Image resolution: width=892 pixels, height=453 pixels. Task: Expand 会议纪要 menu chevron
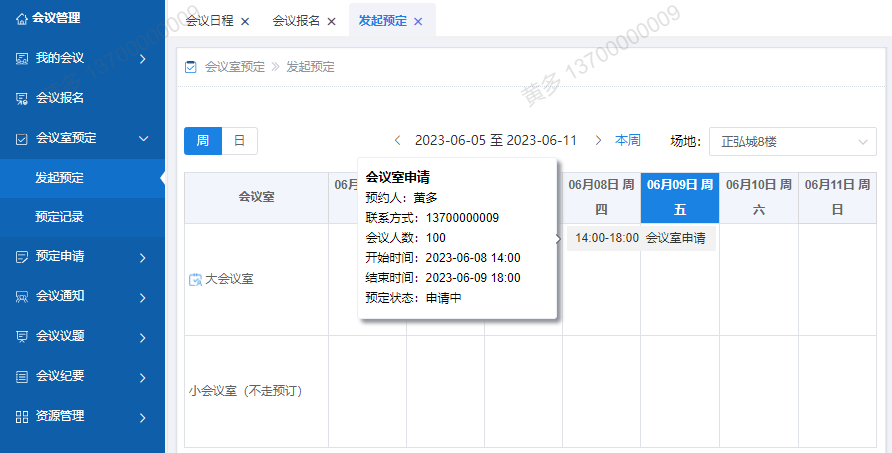(143, 377)
